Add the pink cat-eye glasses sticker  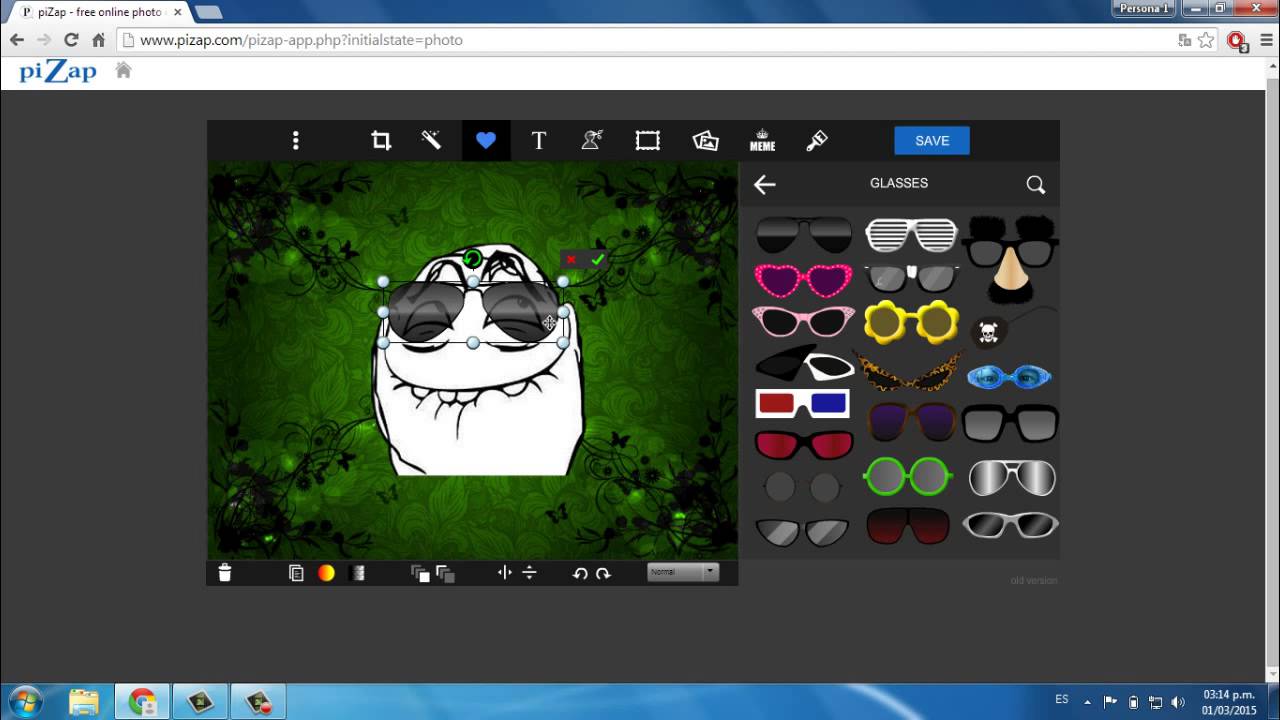pos(803,322)
